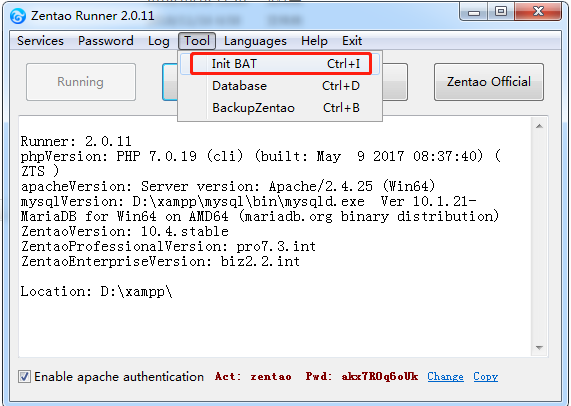Click the Running status button
Viewport: 571px width, 406px height.
(x=81, y=82)
